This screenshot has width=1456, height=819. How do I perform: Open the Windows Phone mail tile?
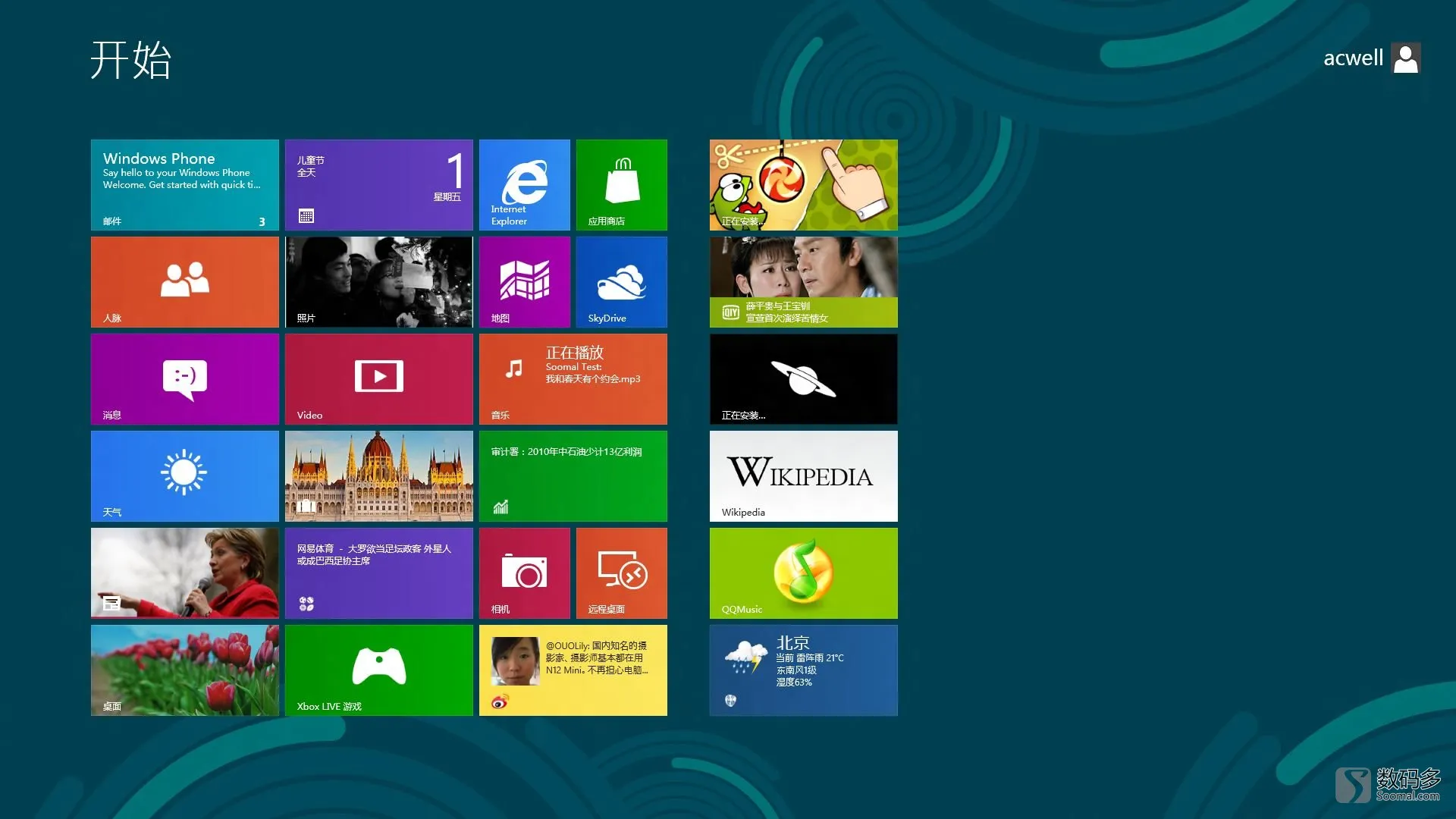[185, 185]
